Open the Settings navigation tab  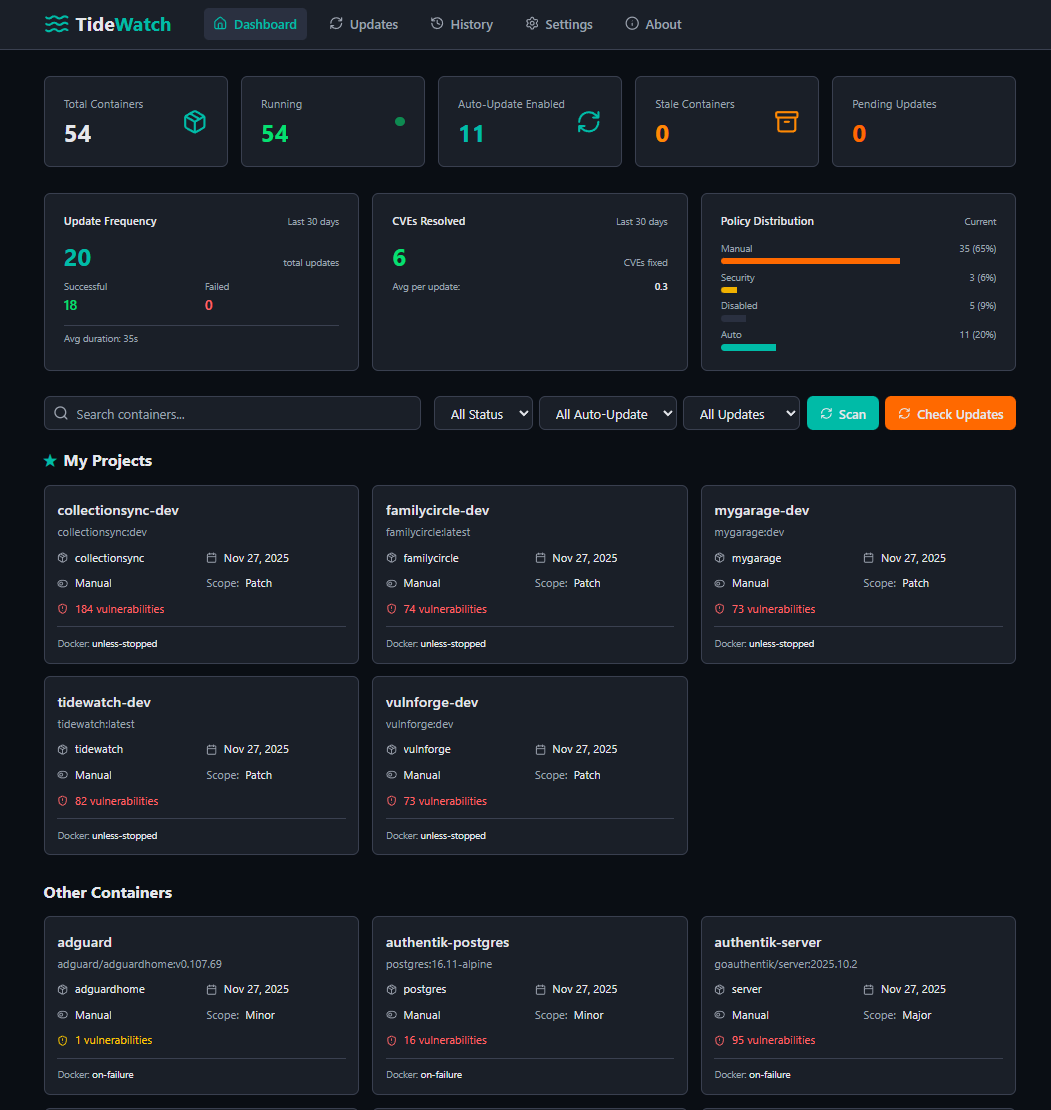pos(559,24)
